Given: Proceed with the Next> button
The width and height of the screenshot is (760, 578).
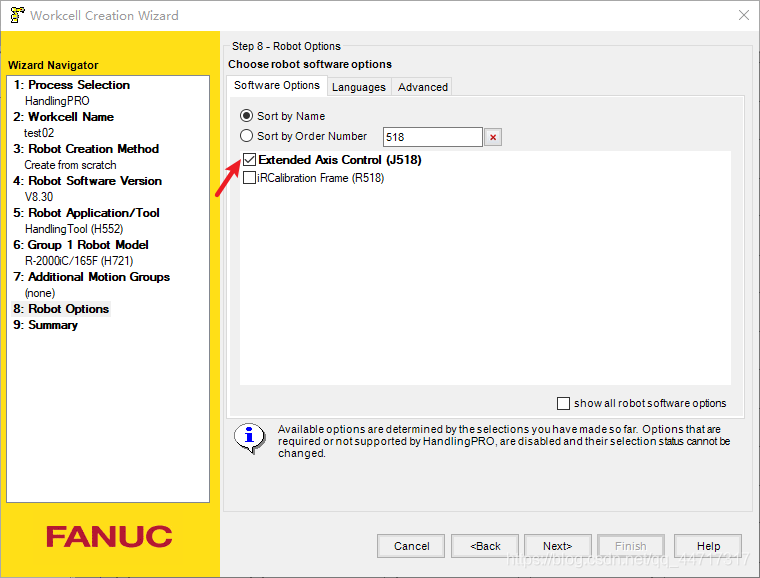Looking at the screenshot, I should (558, 546).
